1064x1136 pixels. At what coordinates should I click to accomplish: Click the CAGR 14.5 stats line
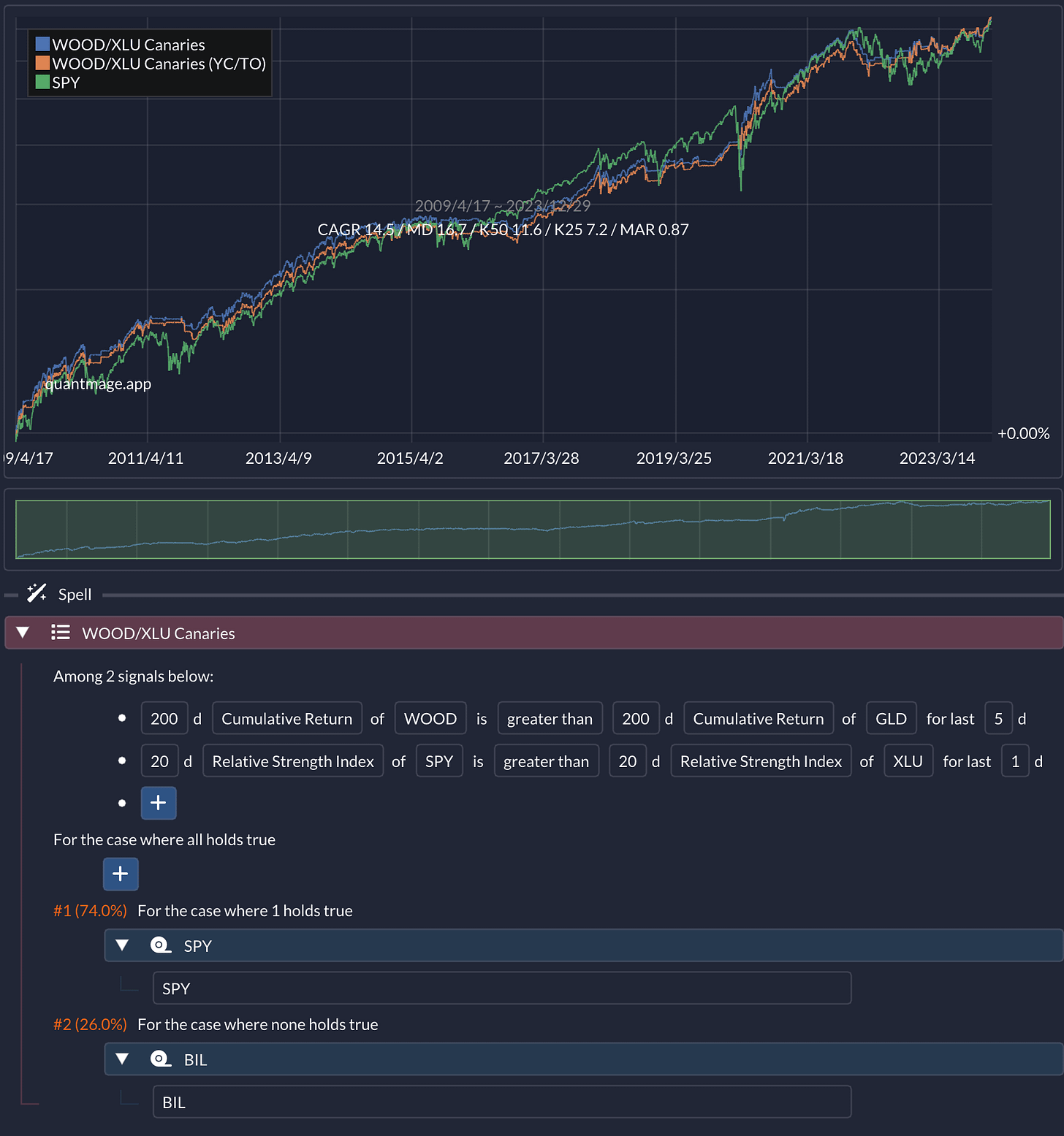pyautogui.click(x=503, y=229)
